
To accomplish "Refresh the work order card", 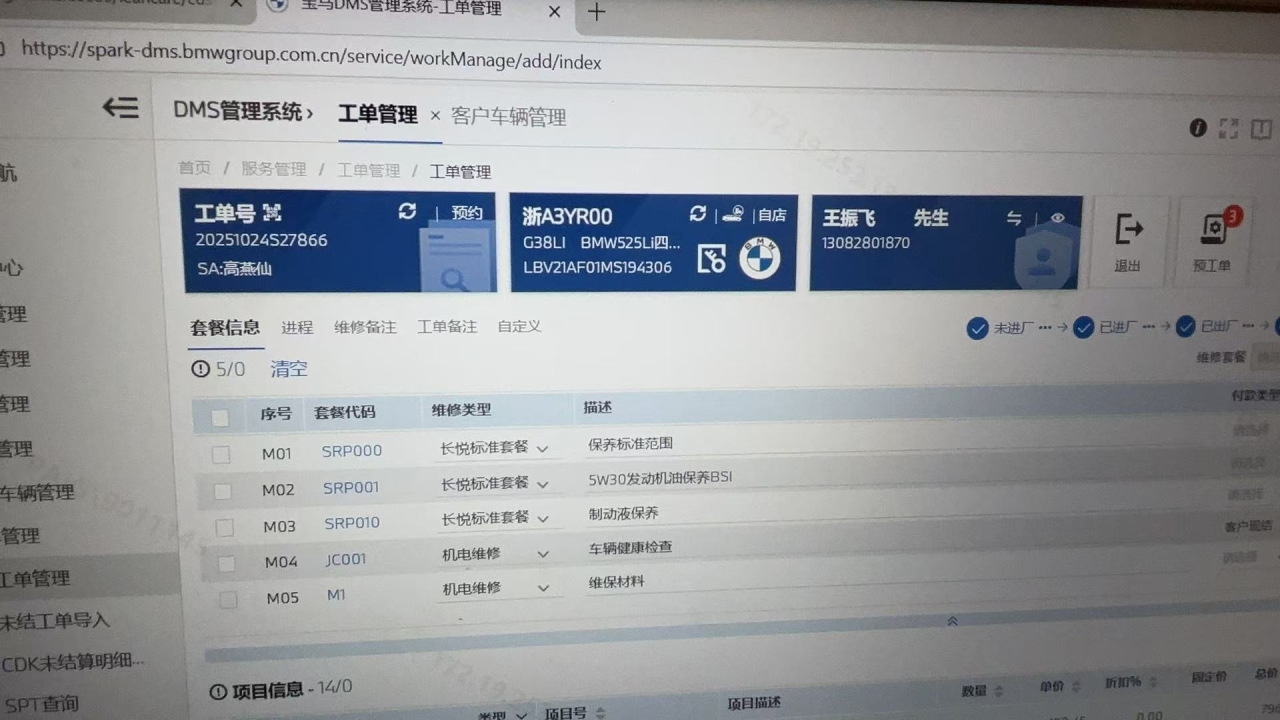I will pos(407,211).
